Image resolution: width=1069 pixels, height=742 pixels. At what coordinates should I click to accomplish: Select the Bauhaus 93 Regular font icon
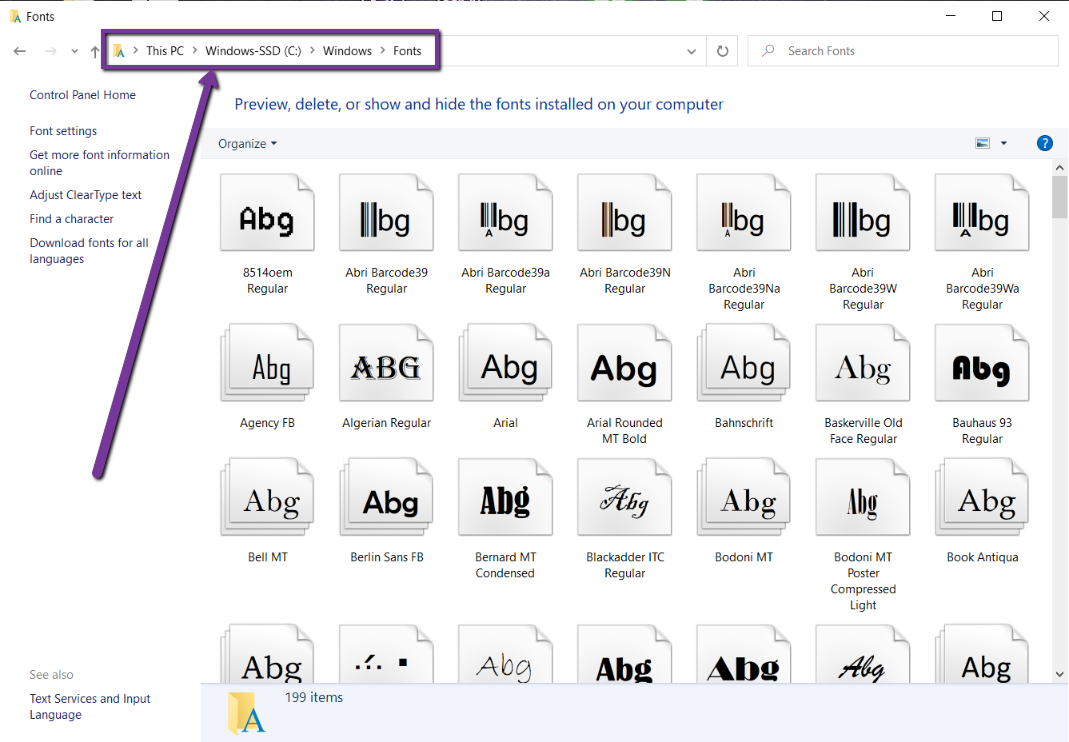[982, 369]
